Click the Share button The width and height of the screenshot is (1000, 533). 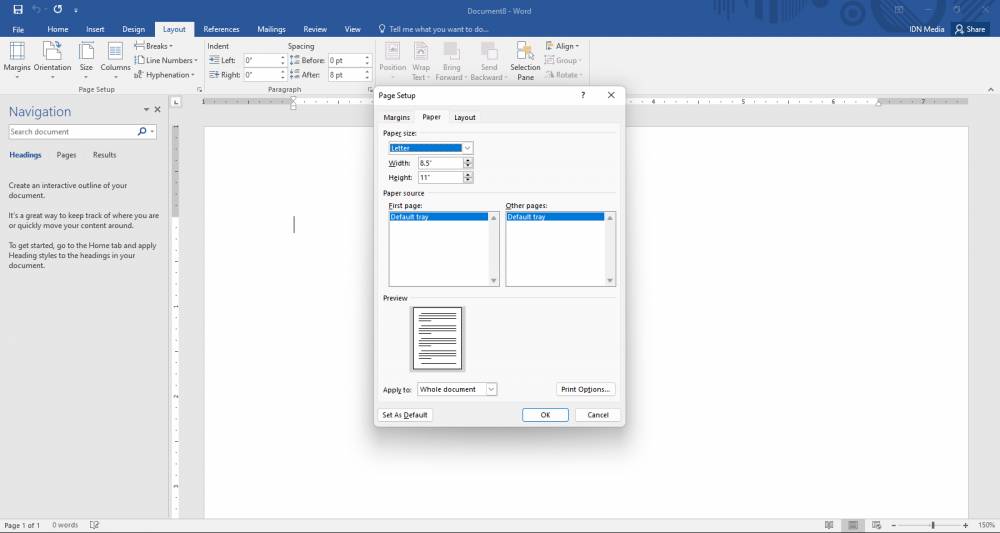click(x=970, y=29)
